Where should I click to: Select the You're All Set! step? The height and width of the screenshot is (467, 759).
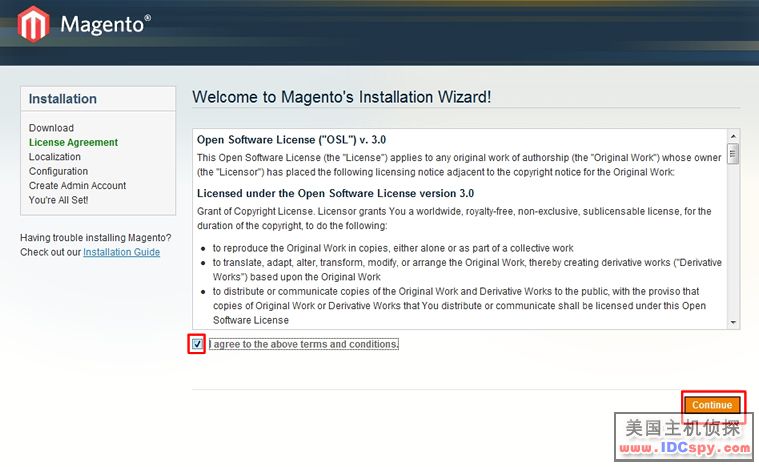click(58, 200)
